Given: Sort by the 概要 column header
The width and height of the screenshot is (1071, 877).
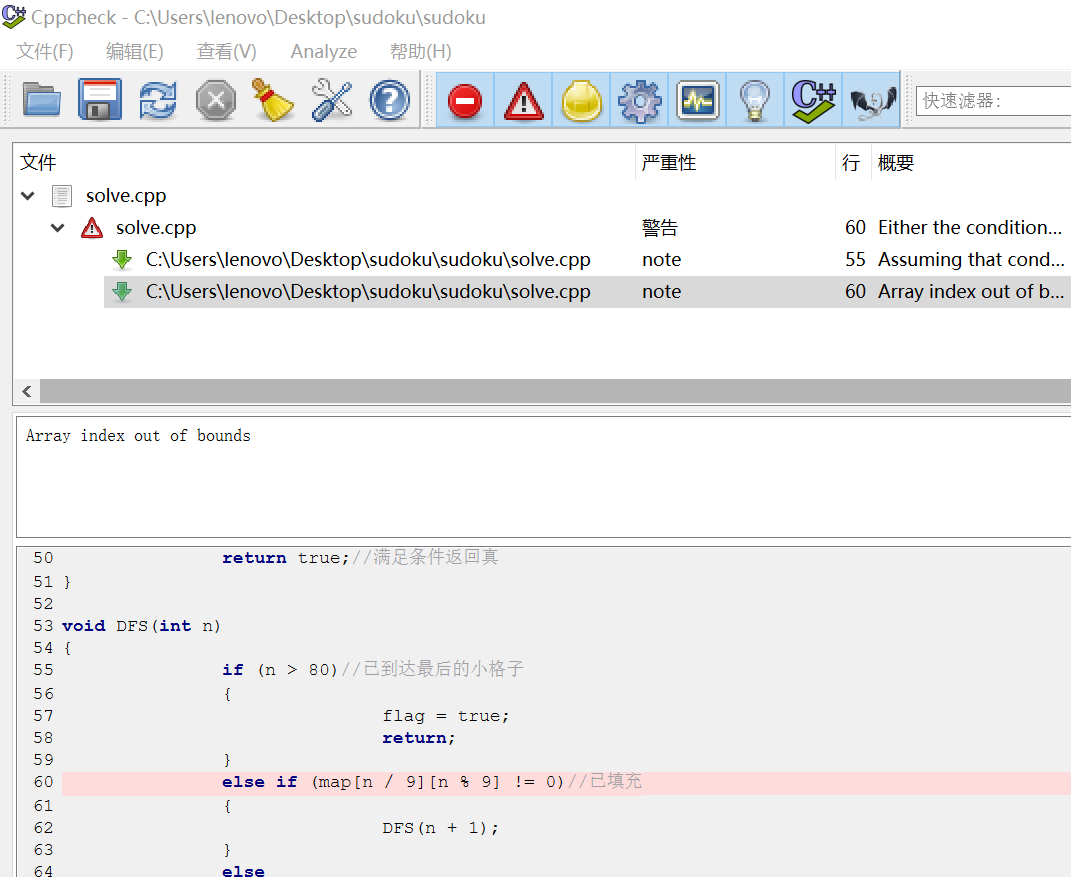Looking at the screenshot, I should tap(971, 163).
